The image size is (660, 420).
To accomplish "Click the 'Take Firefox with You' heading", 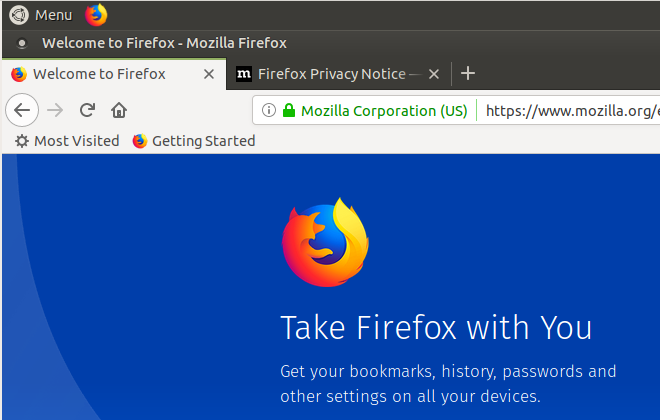I will [436, 327].
